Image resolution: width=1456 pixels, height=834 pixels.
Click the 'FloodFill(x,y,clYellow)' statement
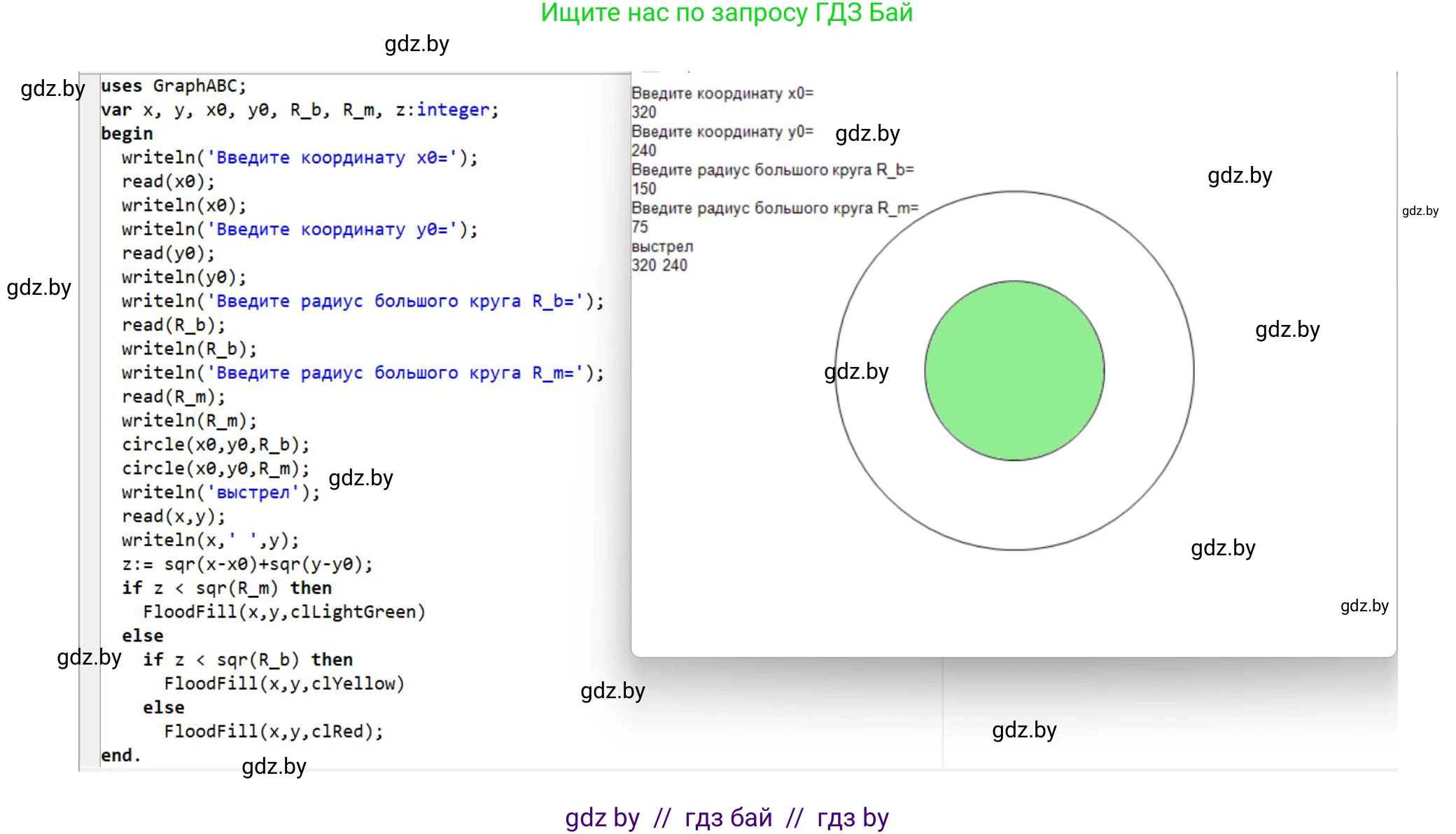click(283, 683)
